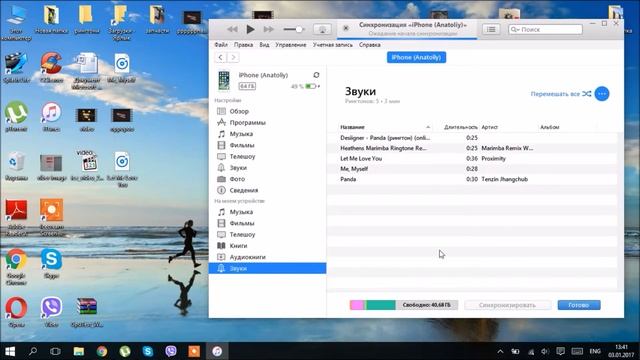640x360 pixels.
Task: Click the sync arrows icon beside device name
Action: point(316,75)
